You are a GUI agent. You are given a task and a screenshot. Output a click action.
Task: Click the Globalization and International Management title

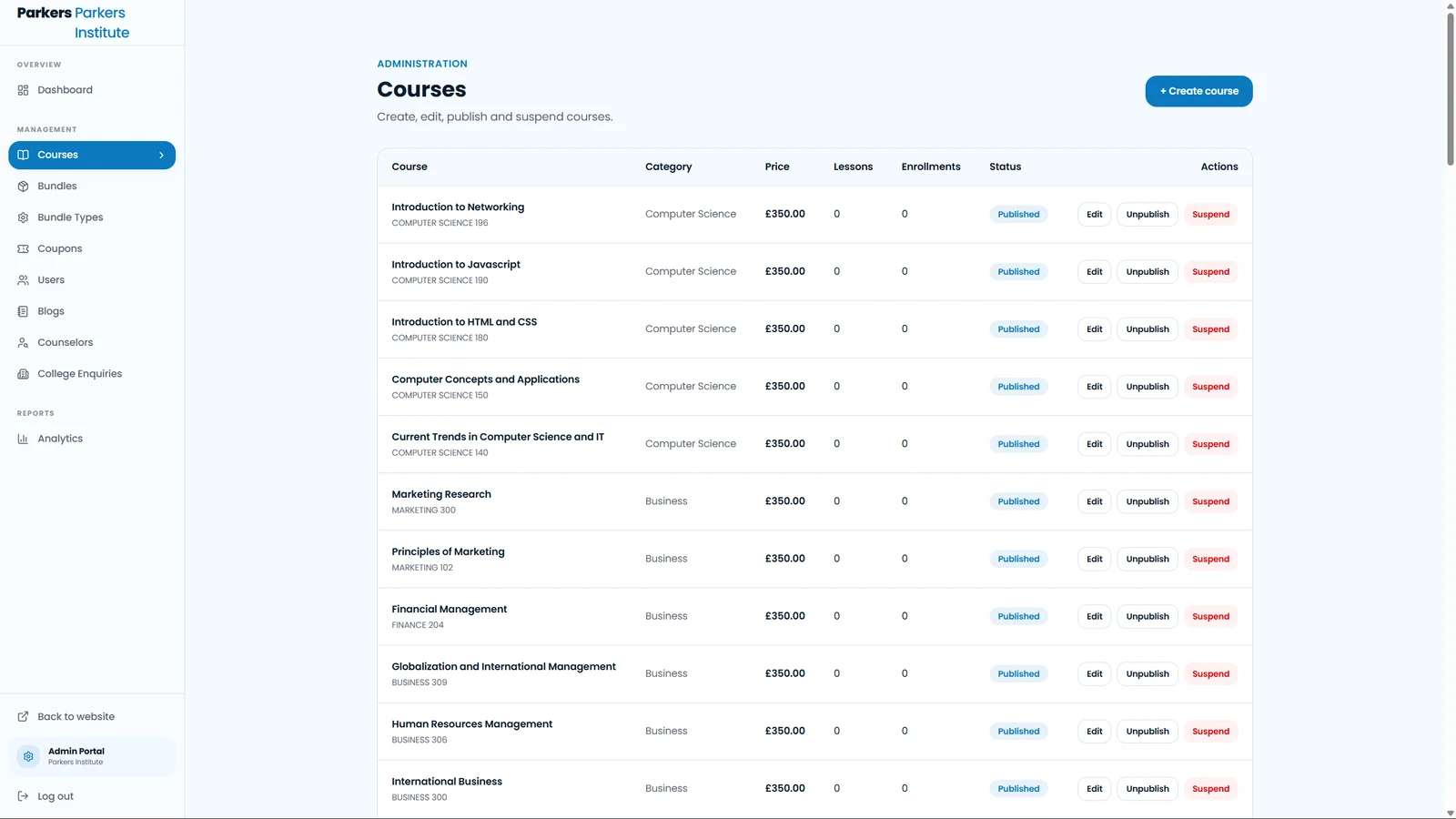coord(503,667)
